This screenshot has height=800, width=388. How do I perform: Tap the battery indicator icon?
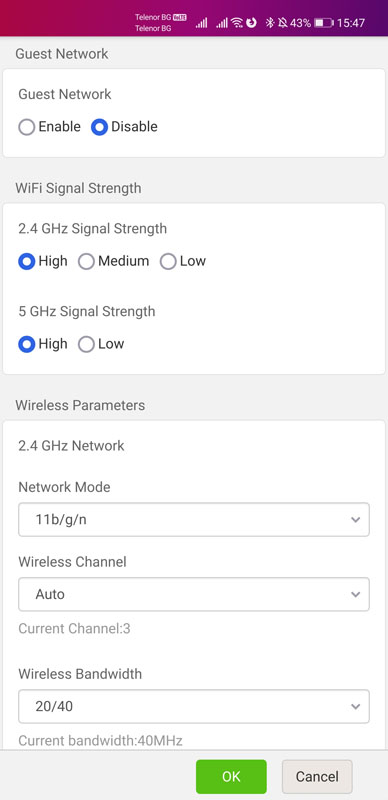pyautogui.click(x=324, y=23)
